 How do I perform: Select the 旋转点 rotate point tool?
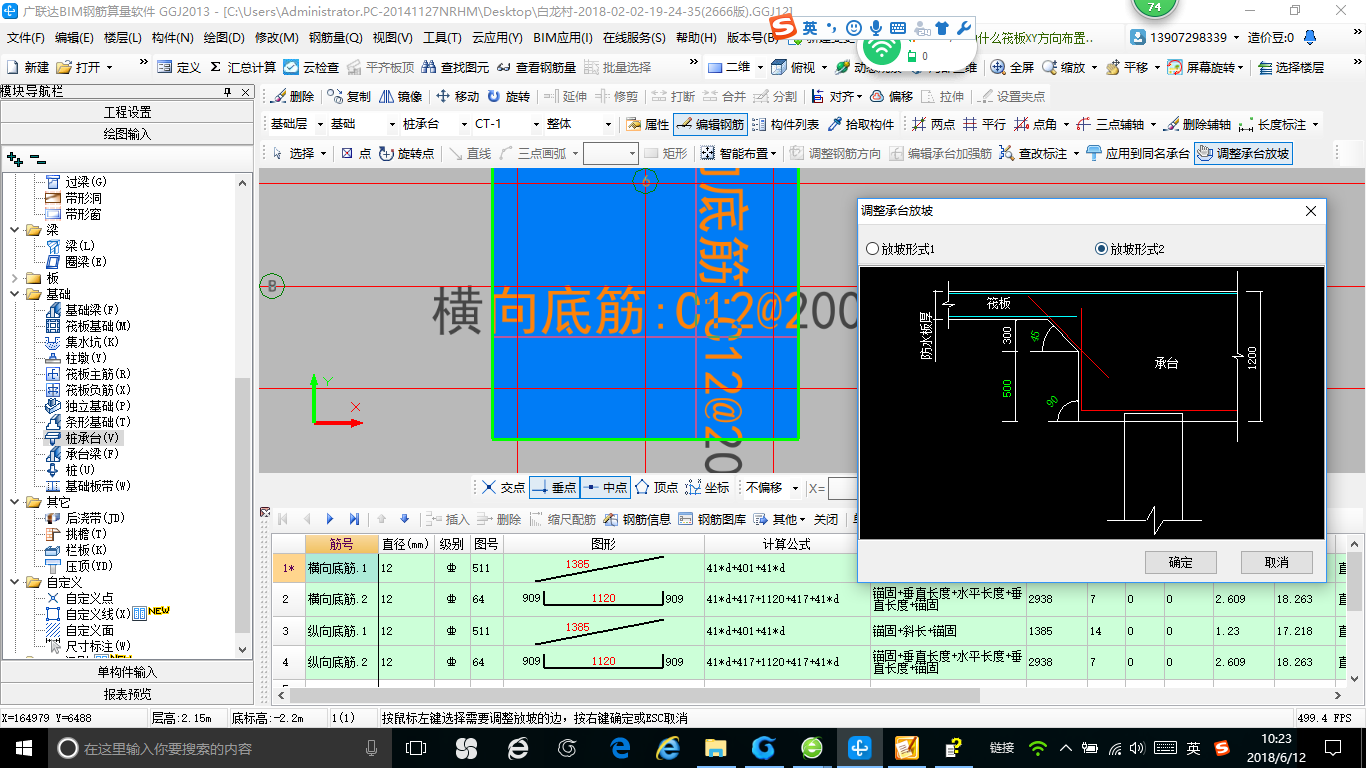(406, 153)
